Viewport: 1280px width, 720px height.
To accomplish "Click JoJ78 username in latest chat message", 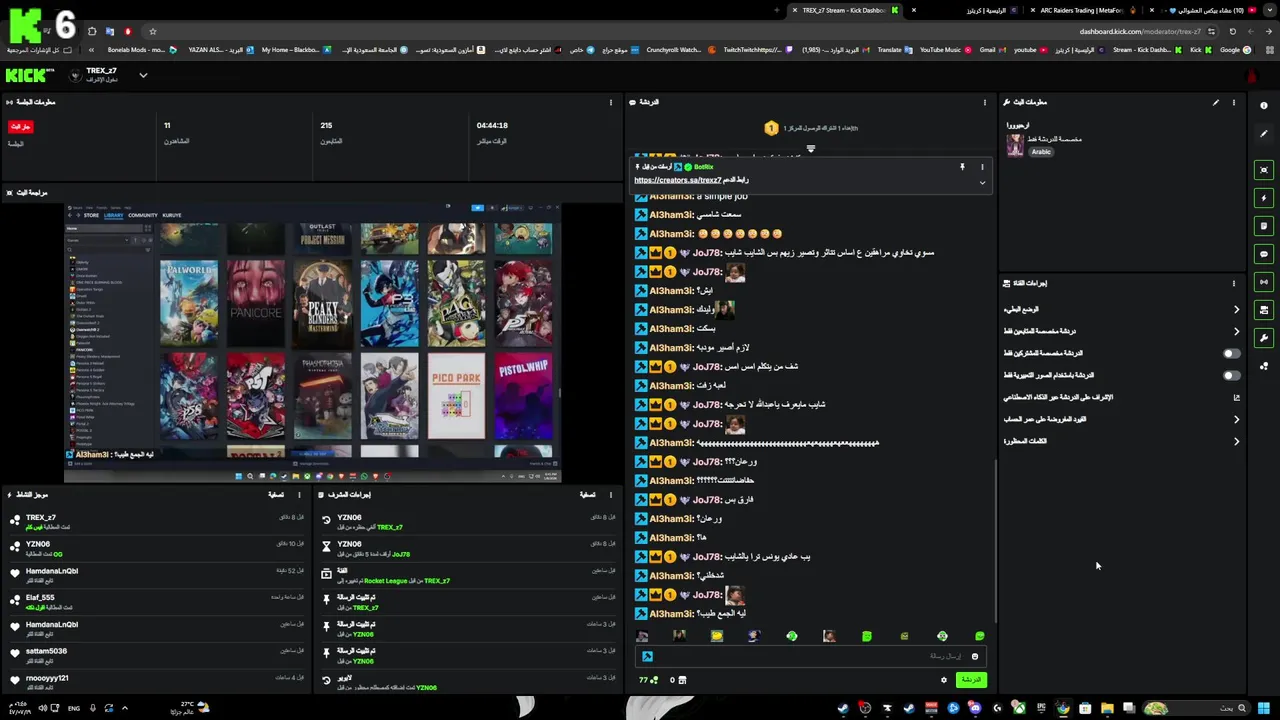I will tap(707, 595).
